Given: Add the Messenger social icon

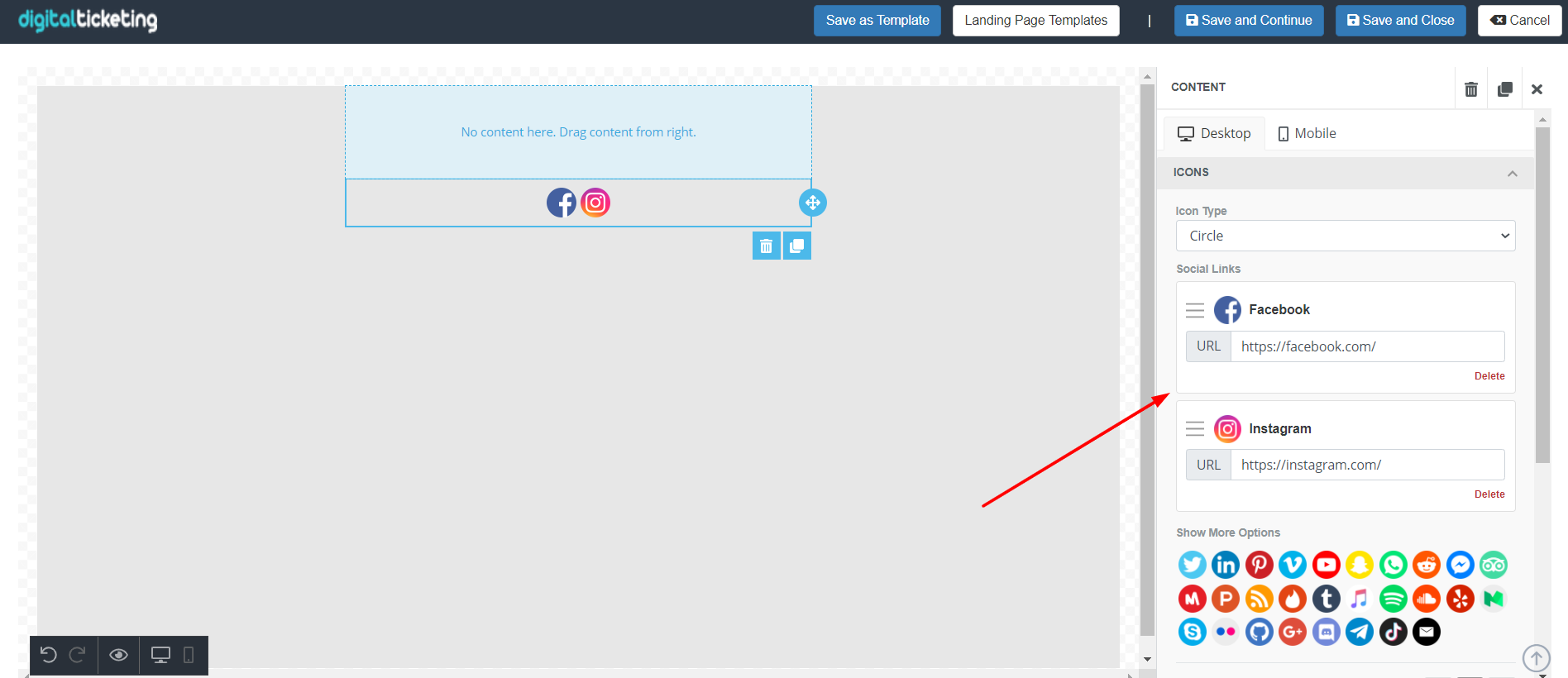Looking at the screenshot, I should 1460,565.
